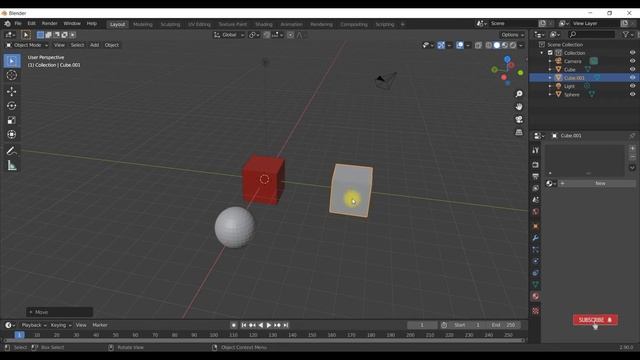Add material slot with plus button
Image resolution: width=640 pixels, height=360 pixels.
[632, 149]
